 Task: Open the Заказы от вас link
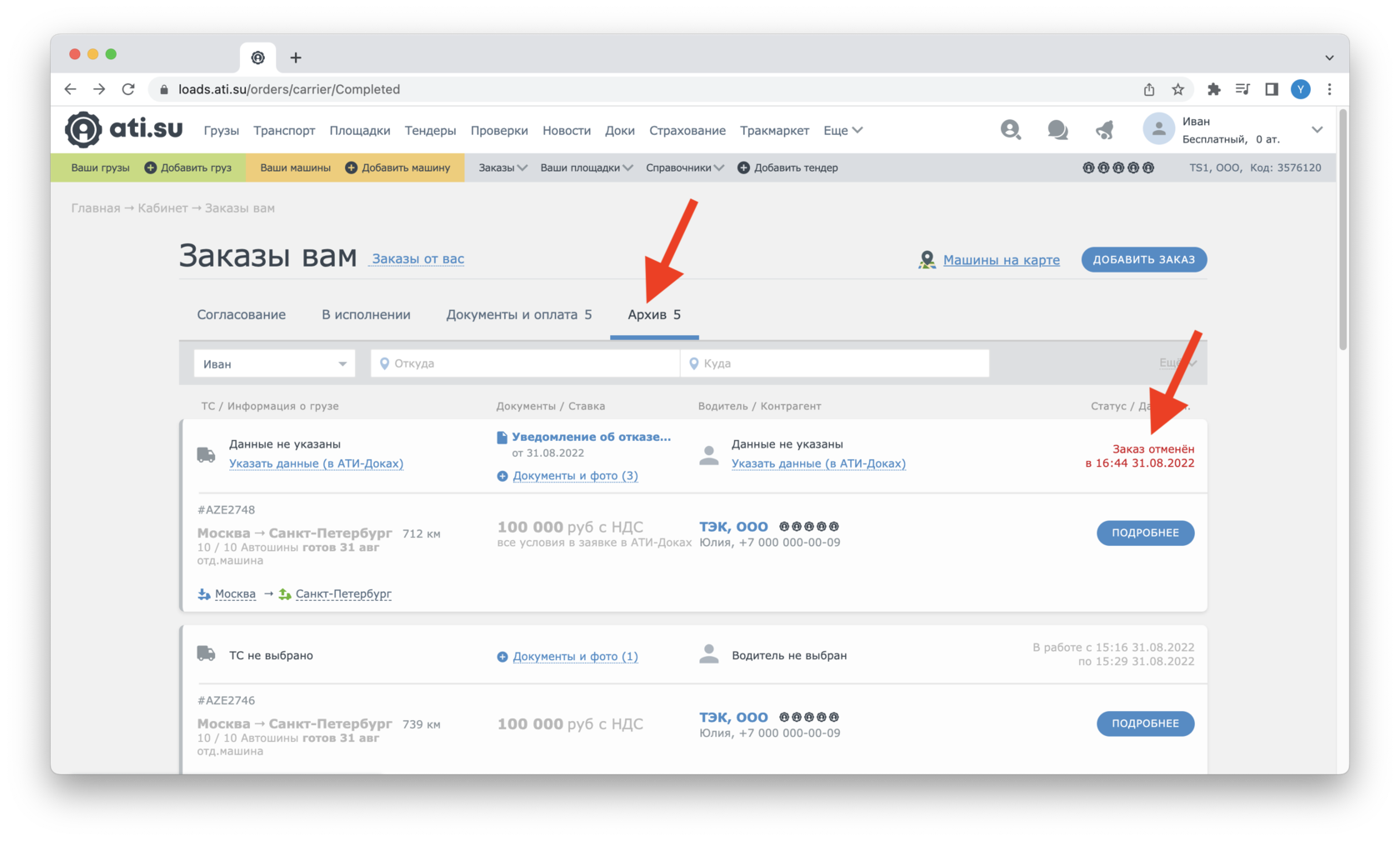pos(418,259)
